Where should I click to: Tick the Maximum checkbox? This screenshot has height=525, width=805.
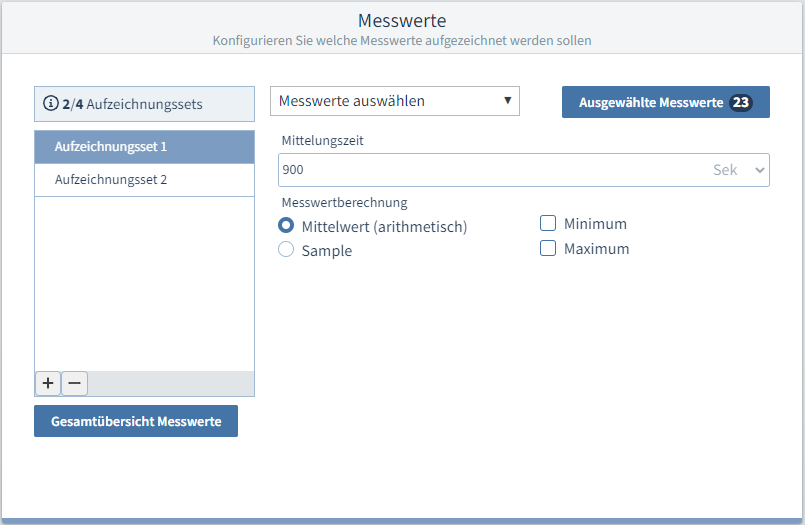548,248
